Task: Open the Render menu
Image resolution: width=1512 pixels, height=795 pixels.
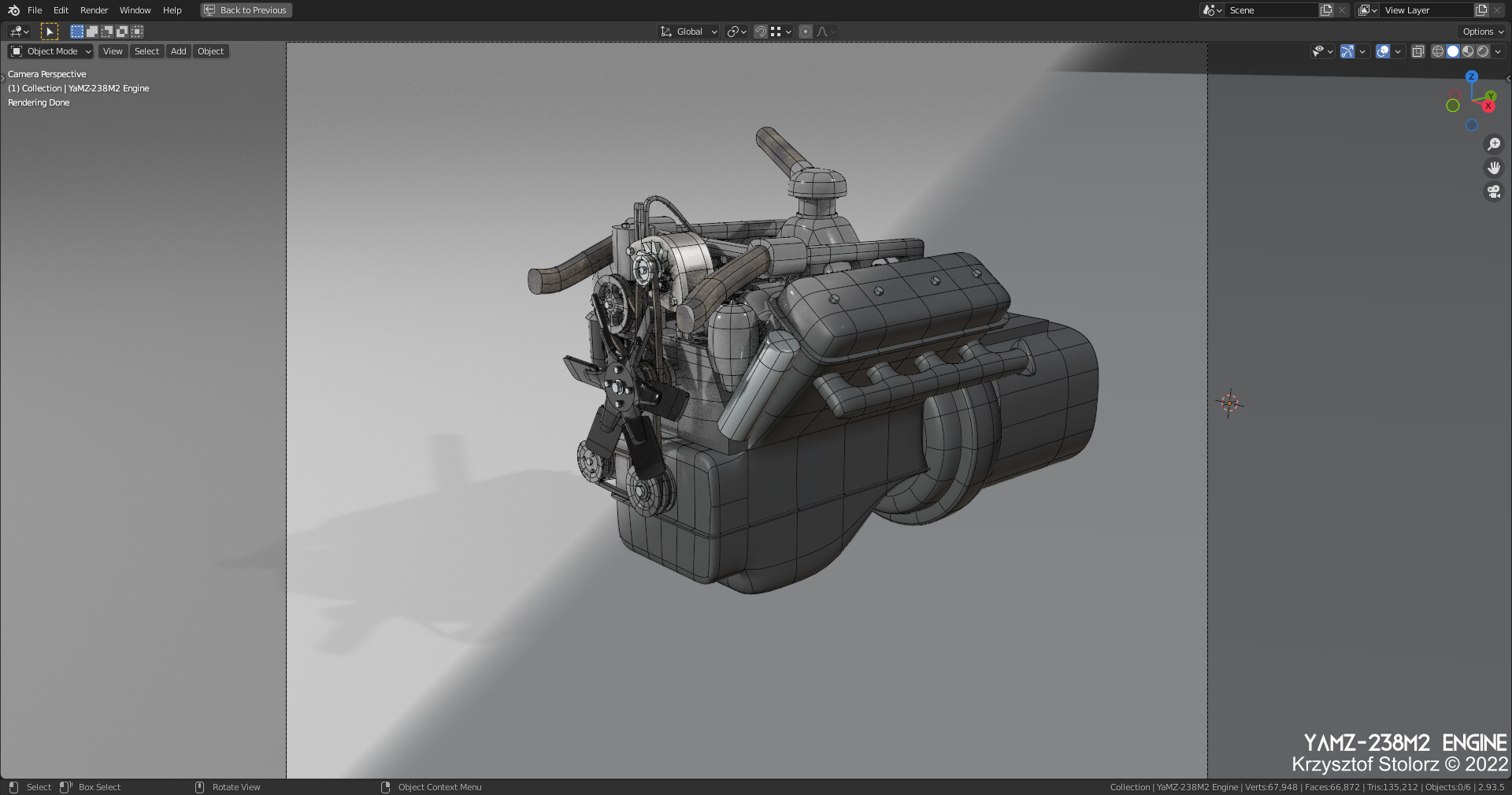Action: coord(94,10)
